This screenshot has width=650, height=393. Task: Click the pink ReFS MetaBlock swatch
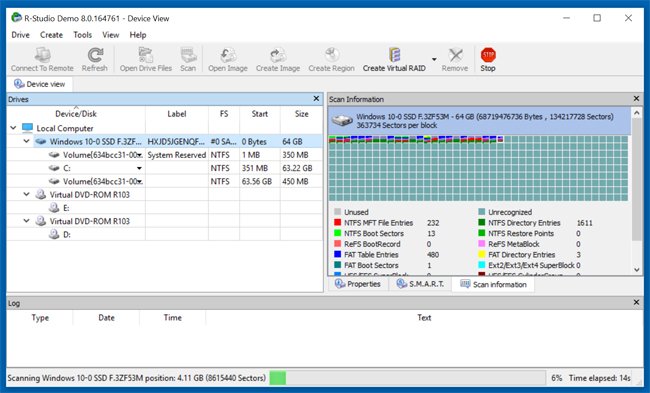click(482, 244)
